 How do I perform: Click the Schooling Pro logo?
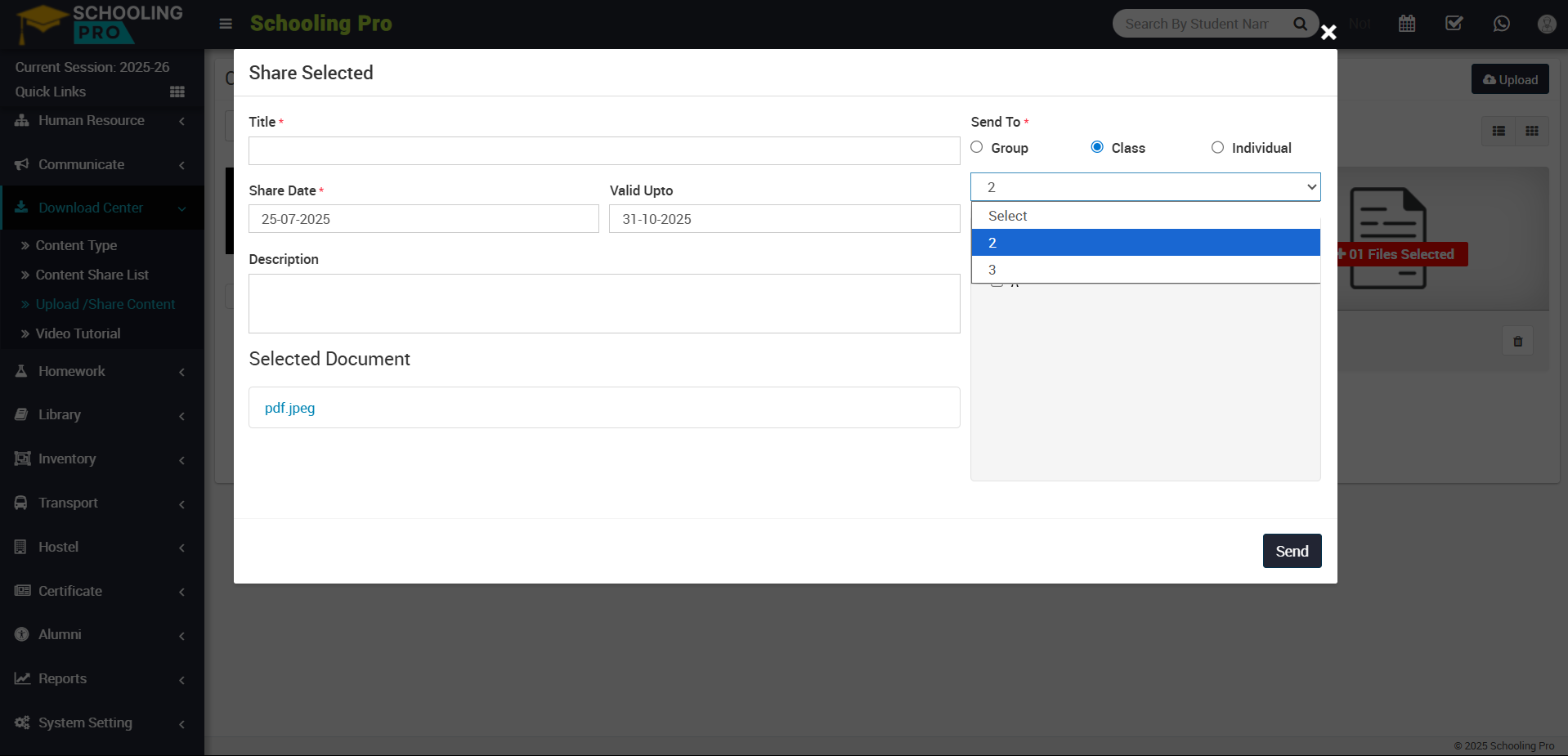(100, 24)
